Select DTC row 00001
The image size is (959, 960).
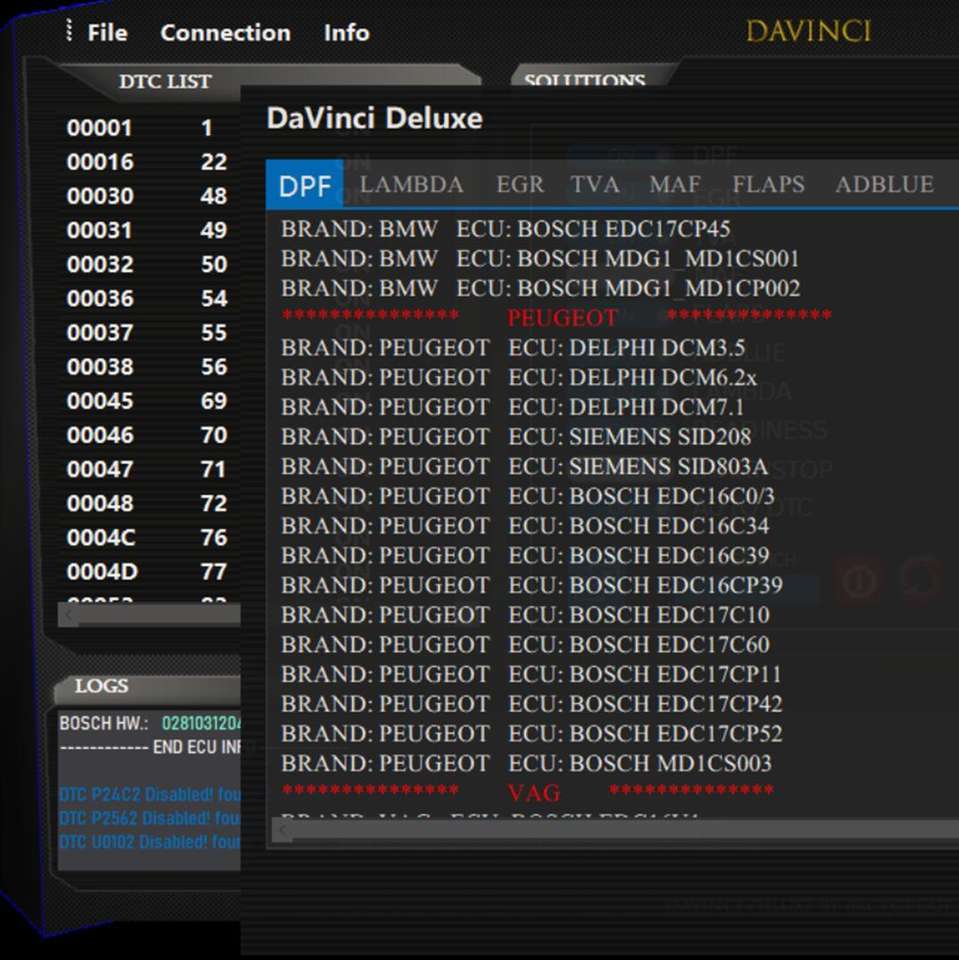[147, 127]
